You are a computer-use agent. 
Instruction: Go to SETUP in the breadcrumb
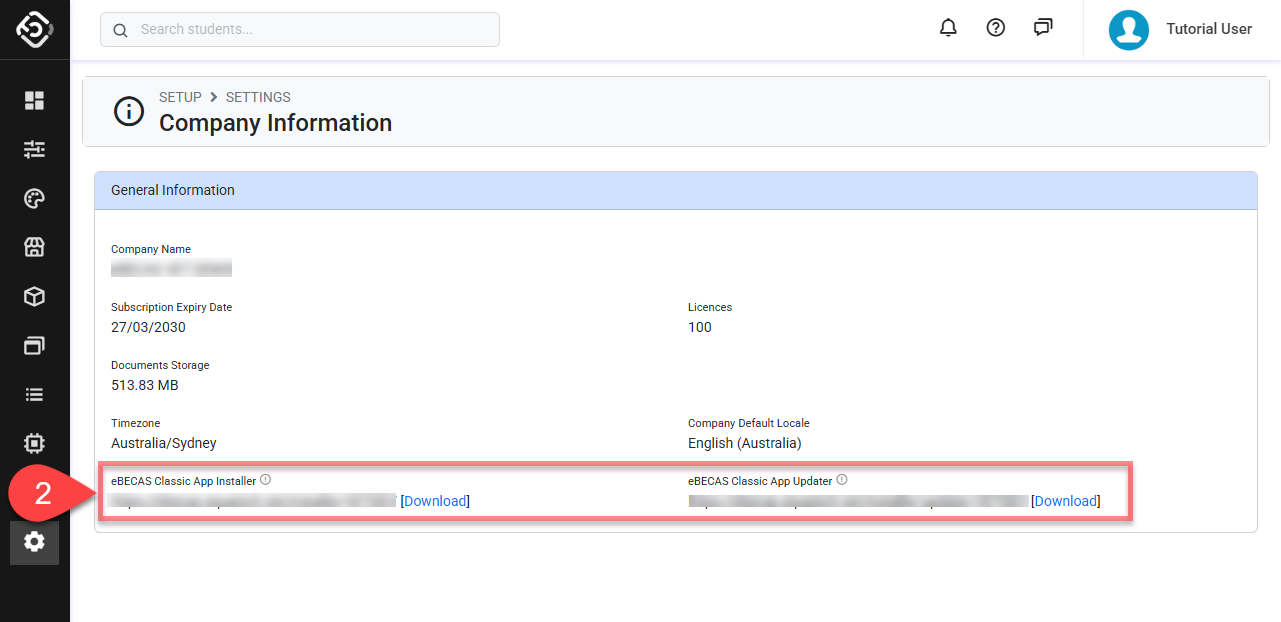(180, 97)
